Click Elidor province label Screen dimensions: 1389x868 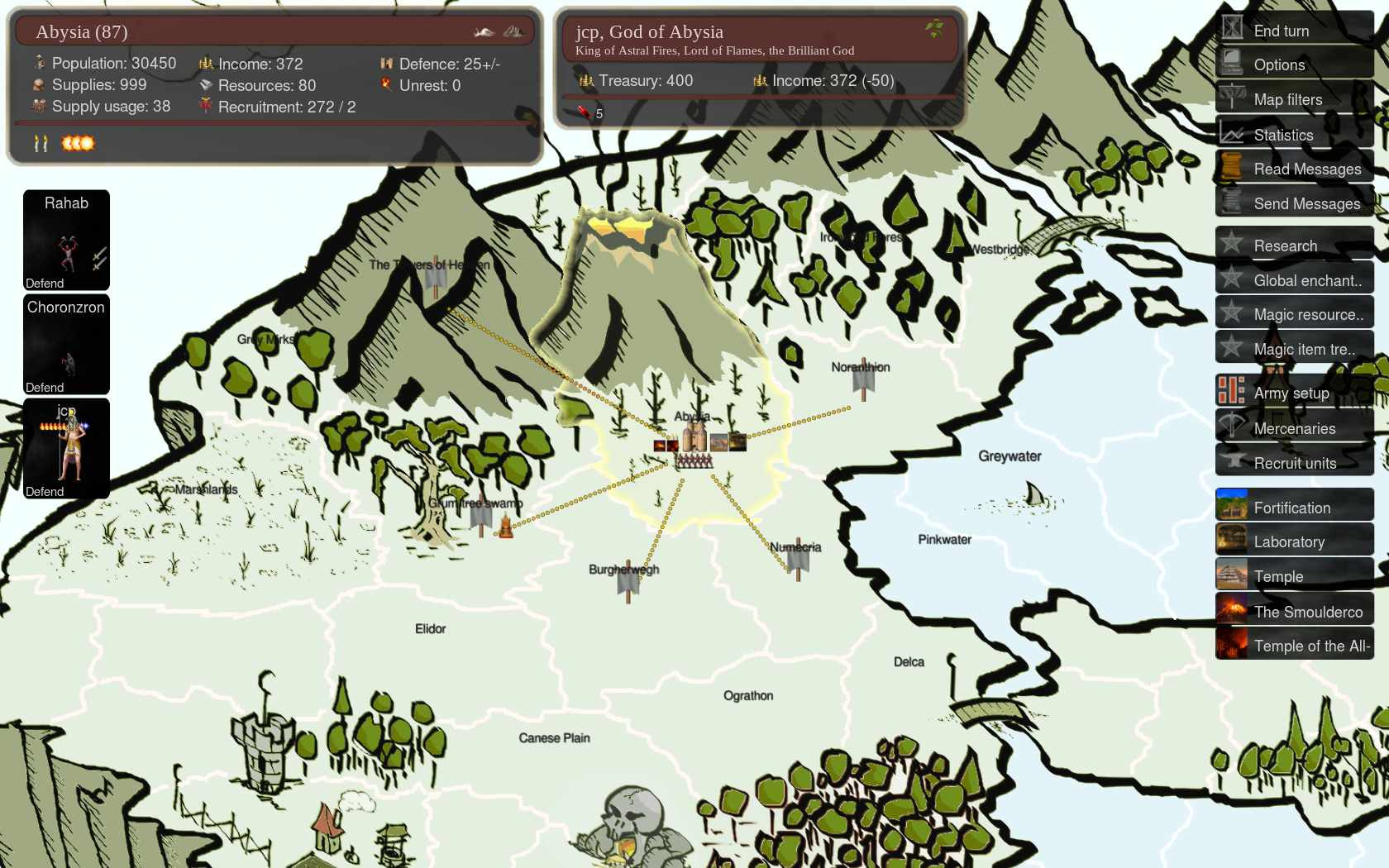coord(430,629)
